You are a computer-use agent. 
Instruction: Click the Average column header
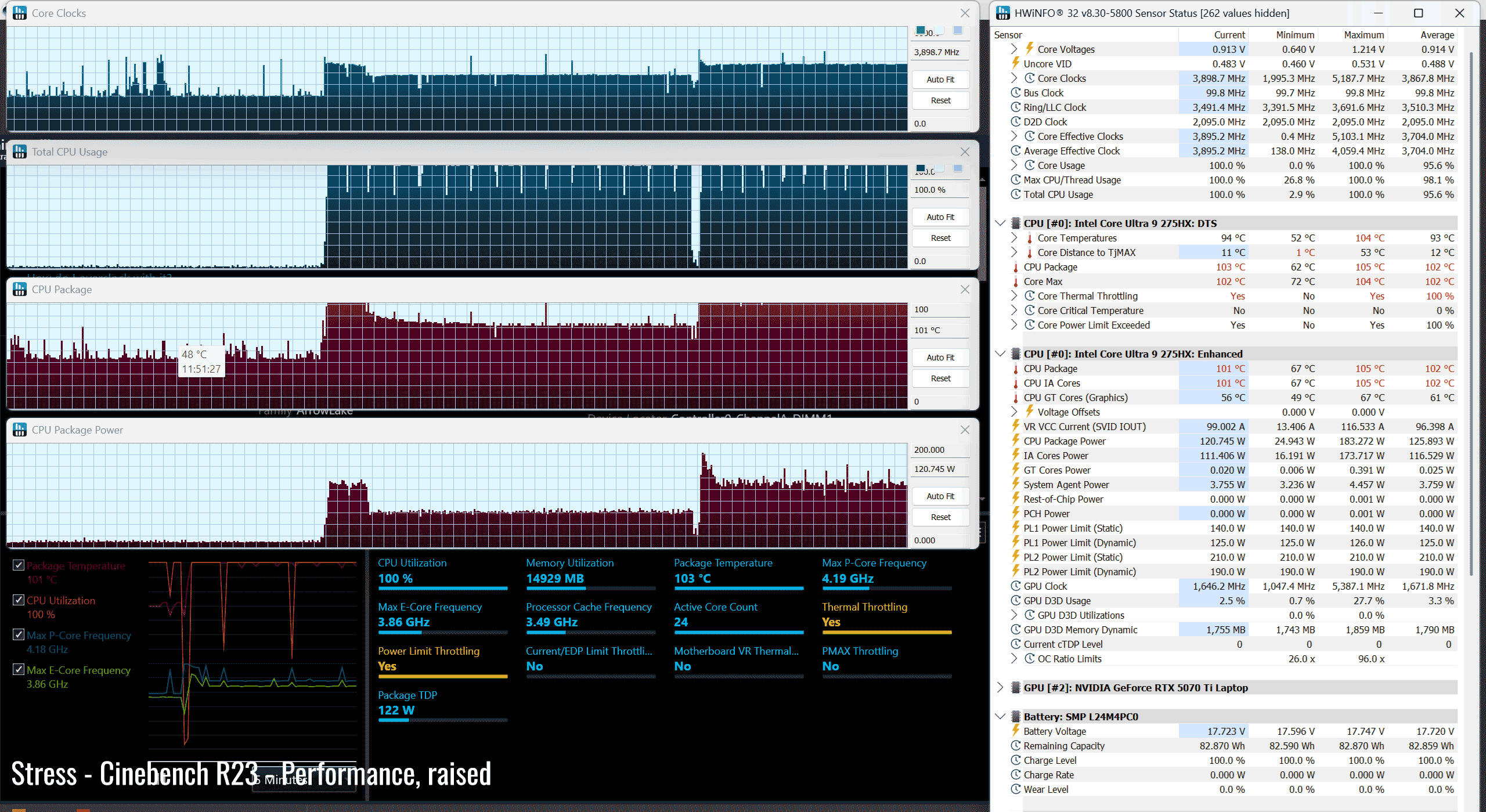tap(1437, 35)
